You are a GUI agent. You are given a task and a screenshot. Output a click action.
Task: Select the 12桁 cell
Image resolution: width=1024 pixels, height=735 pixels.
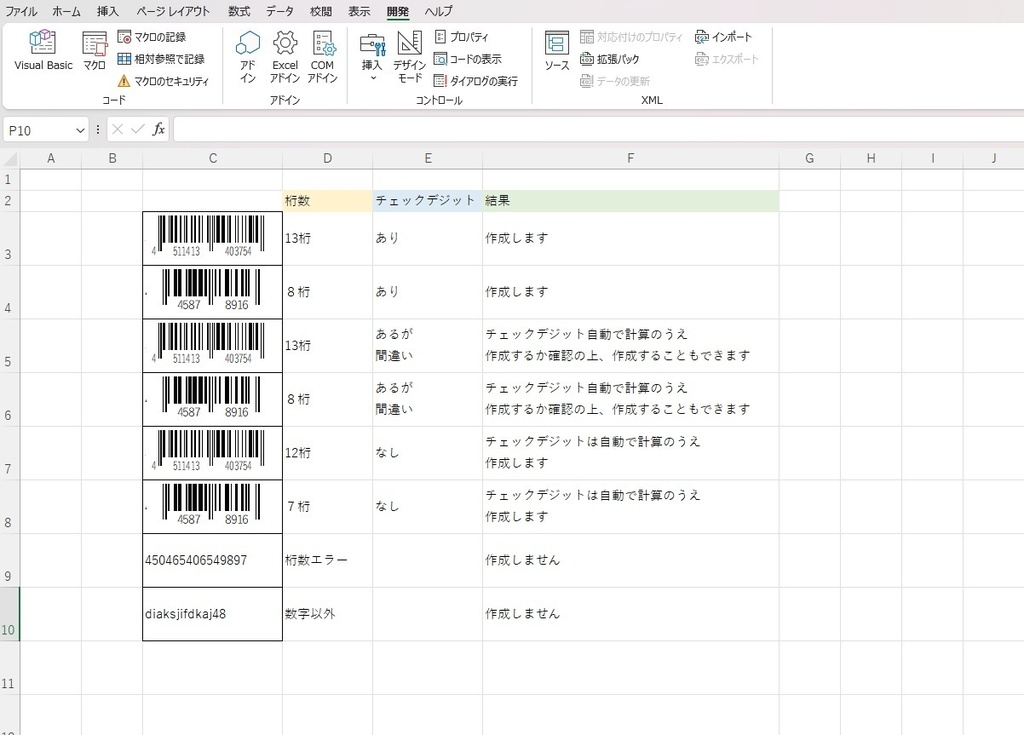point(327,453)
